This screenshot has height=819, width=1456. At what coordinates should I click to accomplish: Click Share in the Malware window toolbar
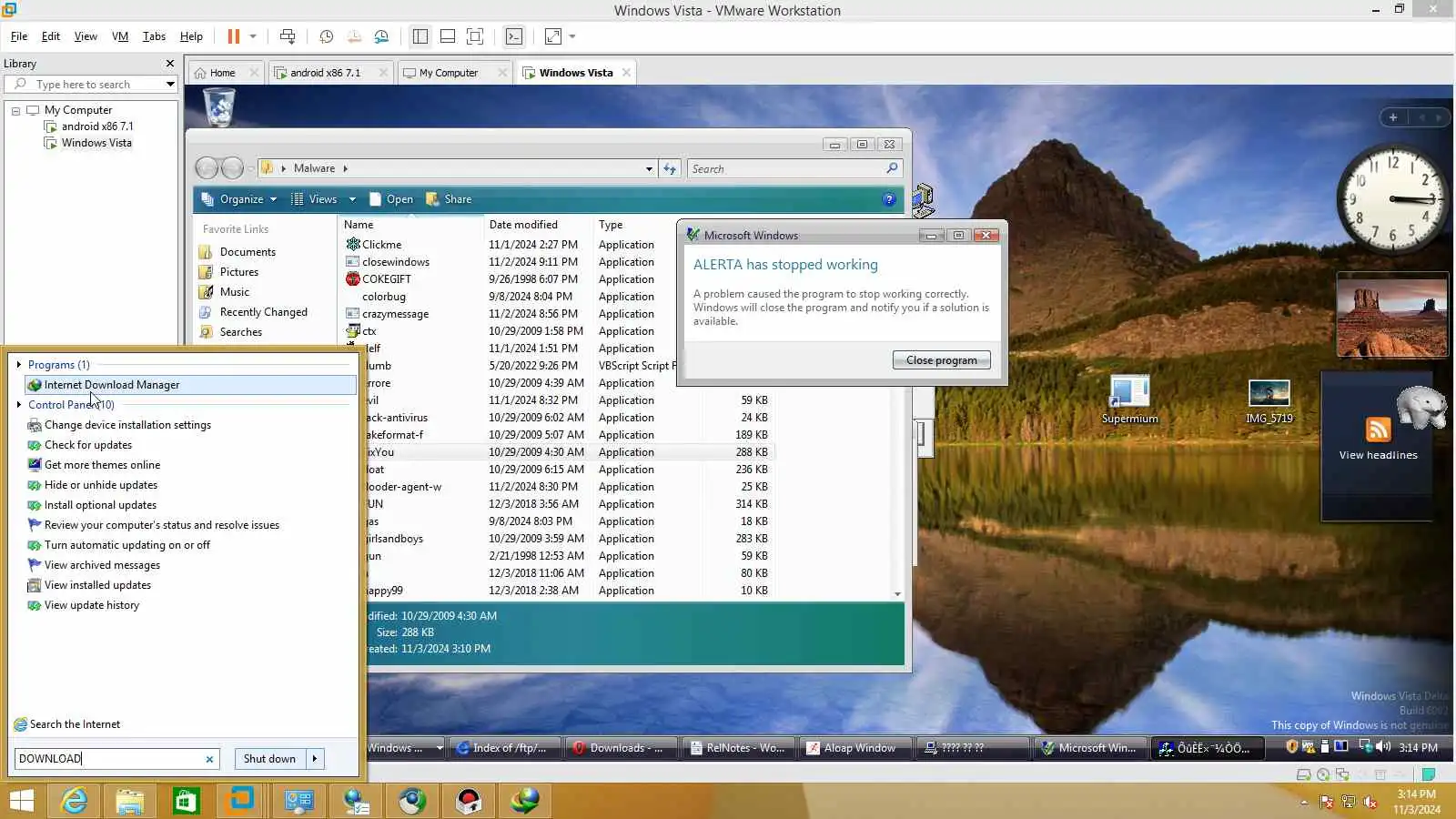coord(449,199)
